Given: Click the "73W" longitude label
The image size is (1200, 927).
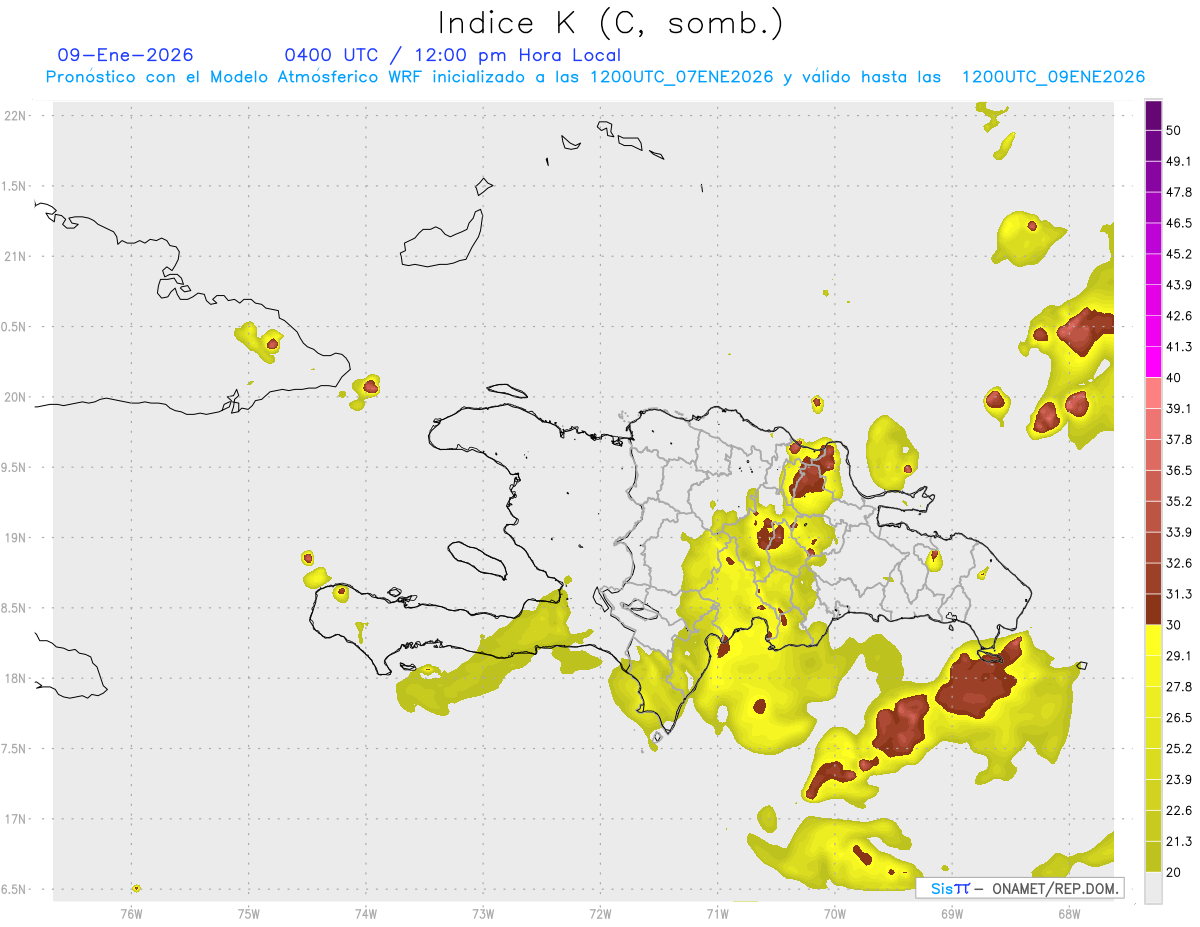Looking at the screenshot, I should 483,913.
